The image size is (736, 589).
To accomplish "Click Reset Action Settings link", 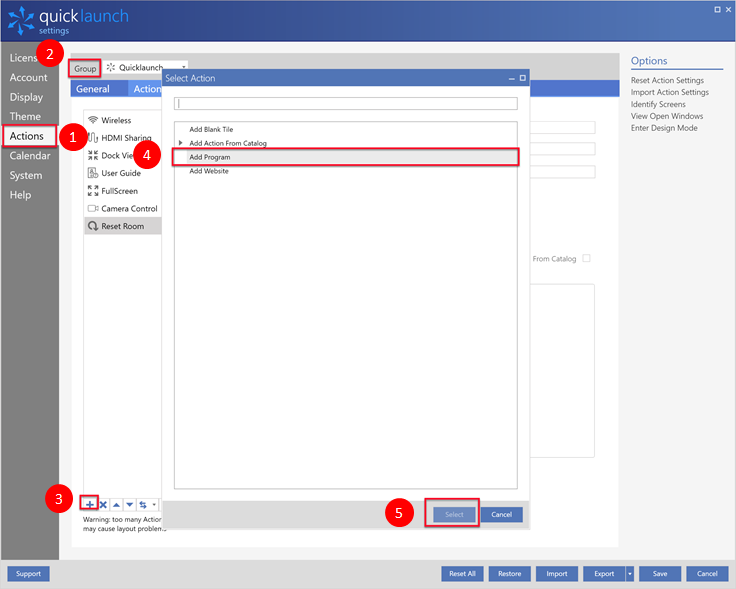I will coord(667,80).
